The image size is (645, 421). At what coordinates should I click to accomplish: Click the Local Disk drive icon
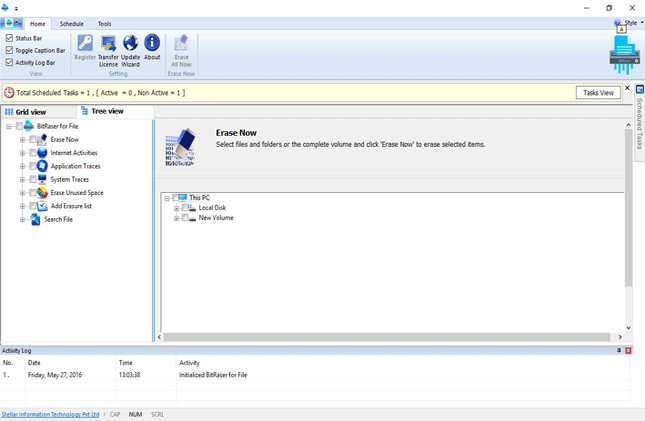coord(192,208)
